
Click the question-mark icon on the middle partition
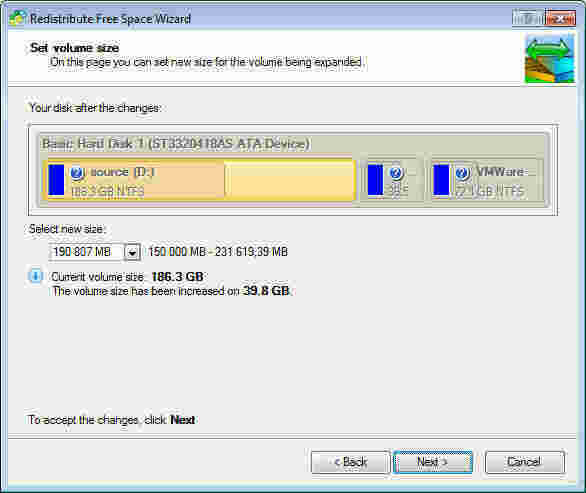click(x=396, y=173)
